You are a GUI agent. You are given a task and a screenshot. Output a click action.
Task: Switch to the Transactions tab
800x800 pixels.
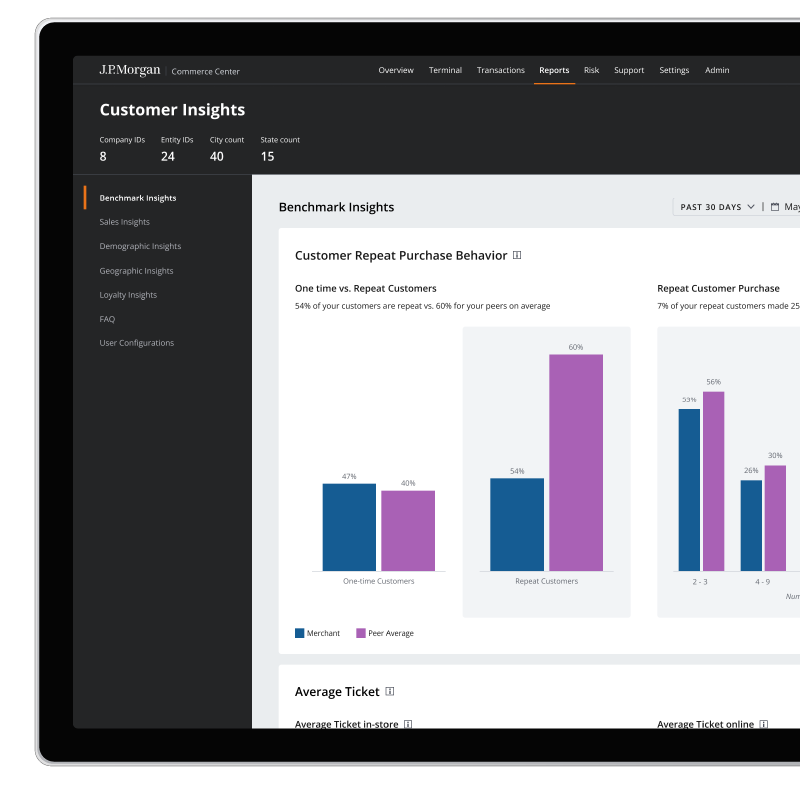(500, 70)
